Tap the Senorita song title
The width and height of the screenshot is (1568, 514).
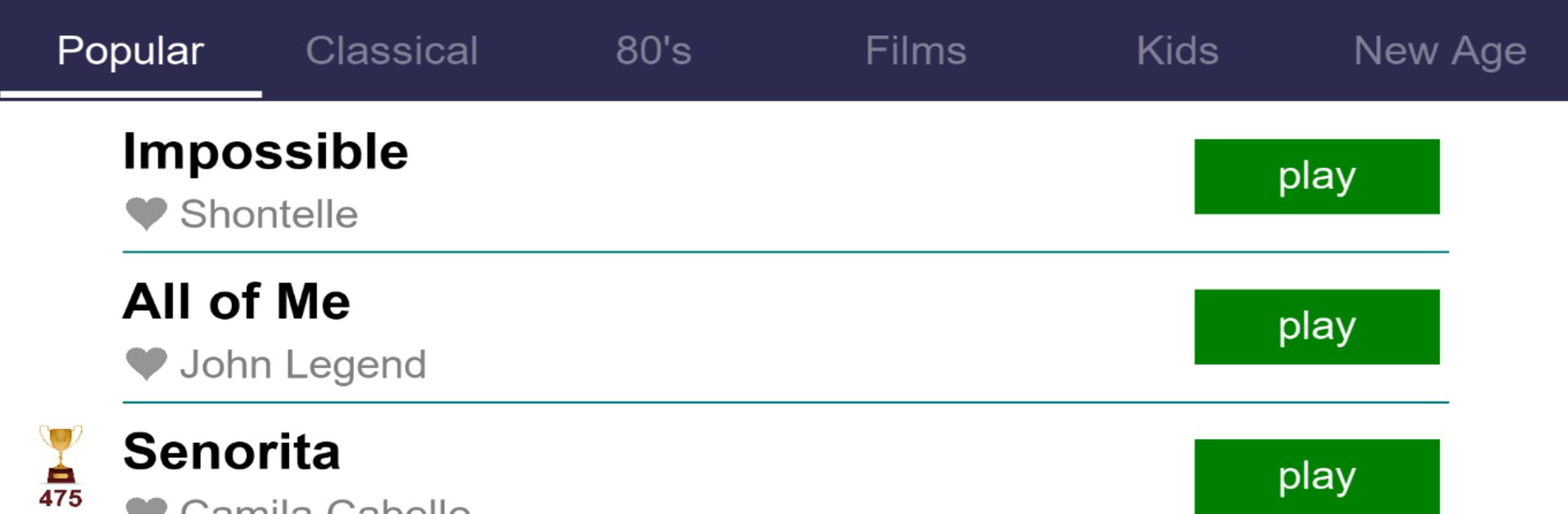tap(232, 452)
